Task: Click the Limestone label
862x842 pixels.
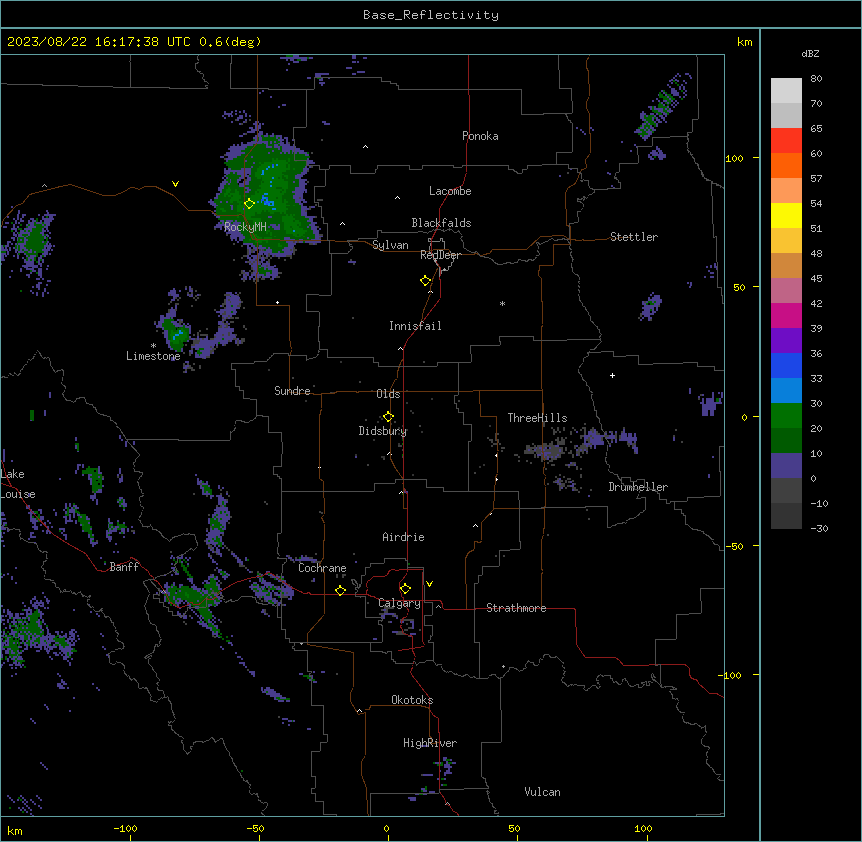Action: point(153,356)
